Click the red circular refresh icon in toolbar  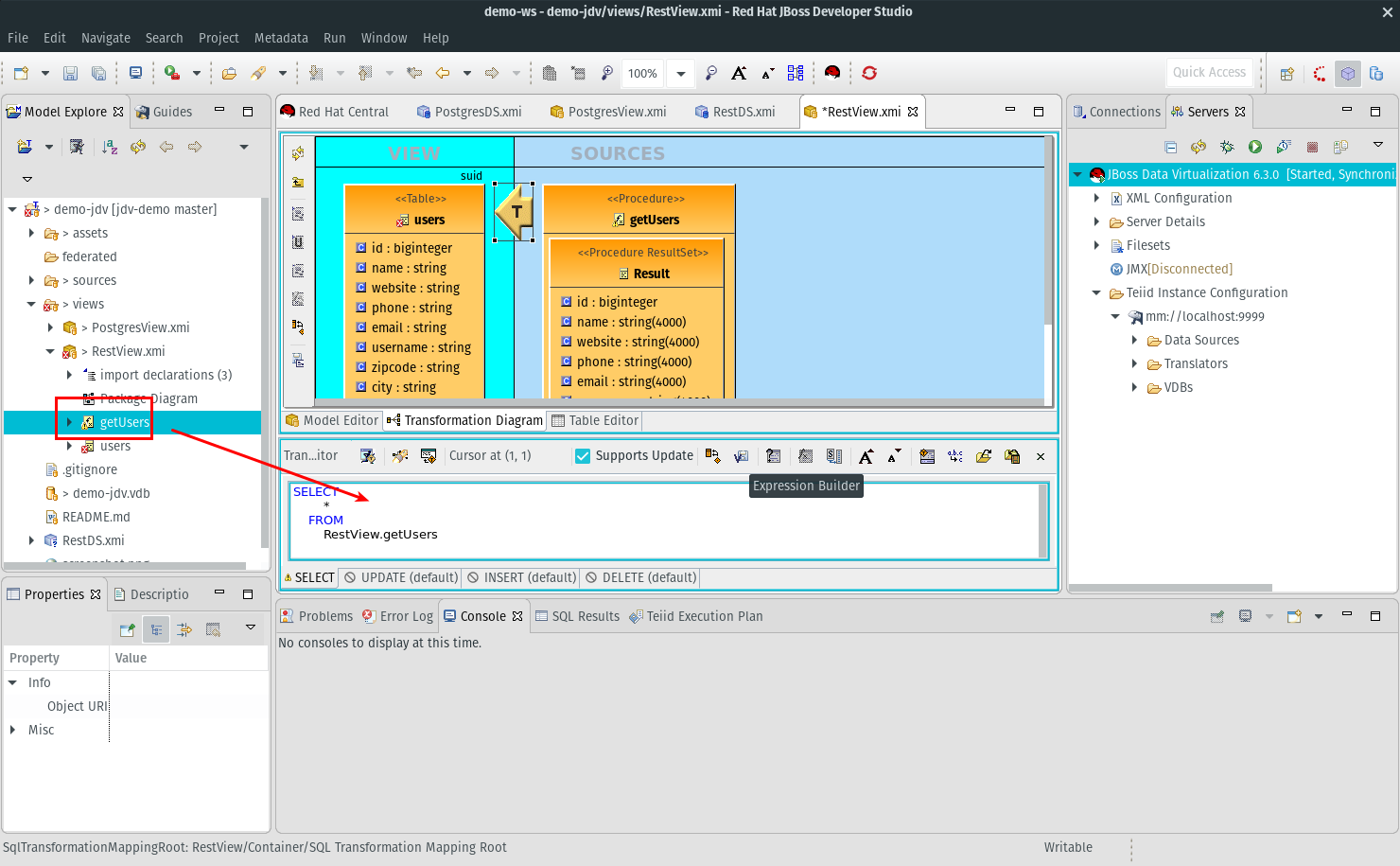(869, 73)
